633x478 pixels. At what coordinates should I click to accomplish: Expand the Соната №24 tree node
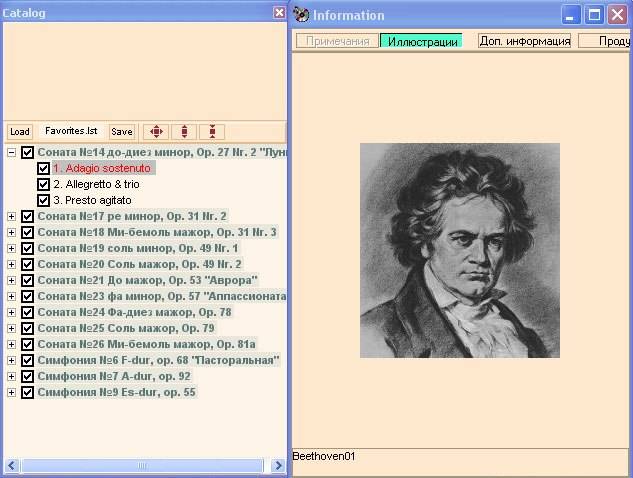[x=11, y=312]
